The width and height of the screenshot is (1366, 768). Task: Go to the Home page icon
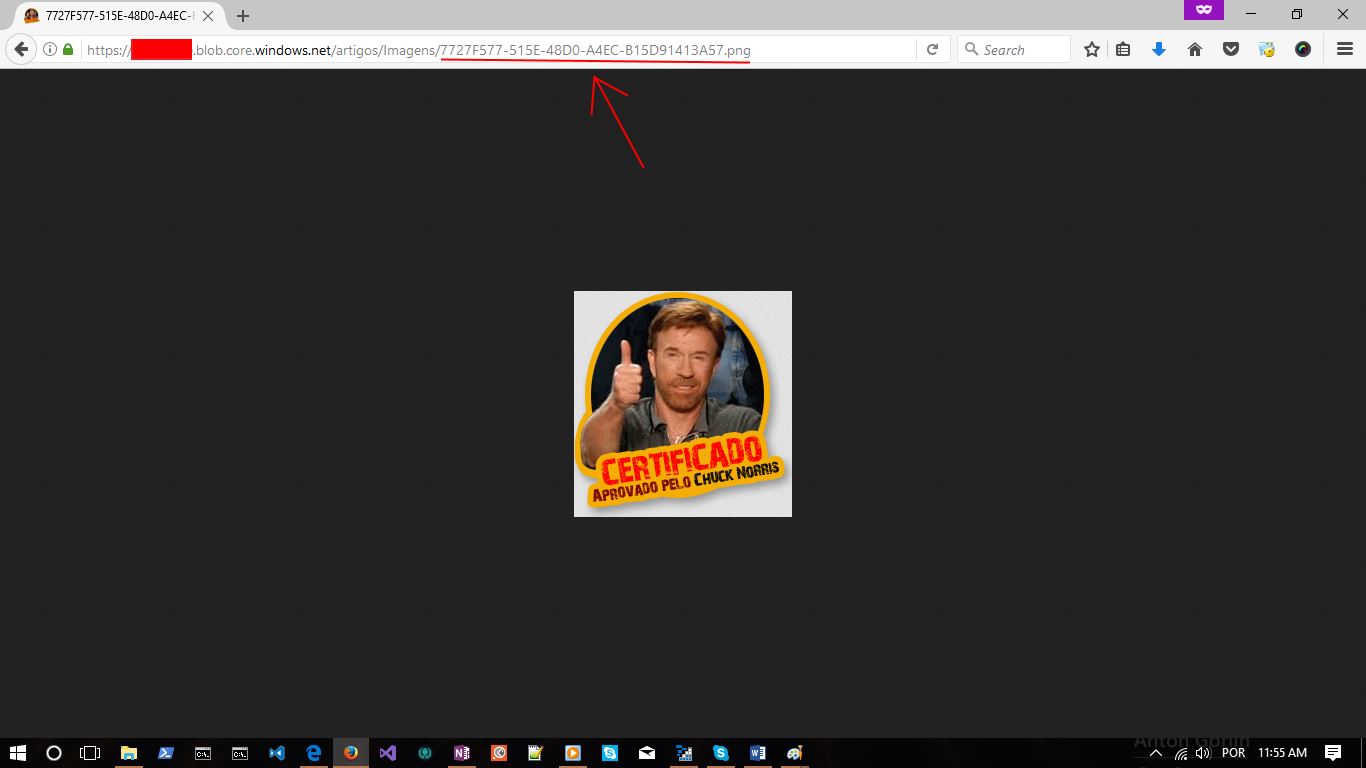coord(1195,49)
